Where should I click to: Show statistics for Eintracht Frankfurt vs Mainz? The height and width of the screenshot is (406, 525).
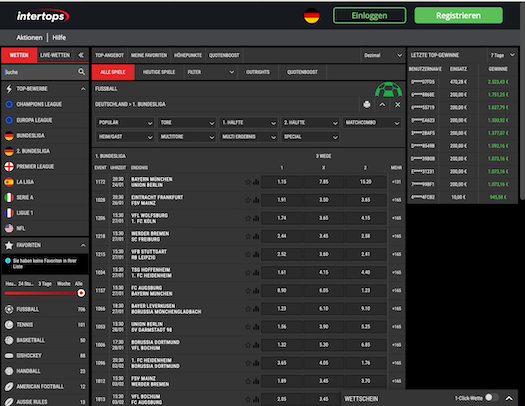click(256, 200)
